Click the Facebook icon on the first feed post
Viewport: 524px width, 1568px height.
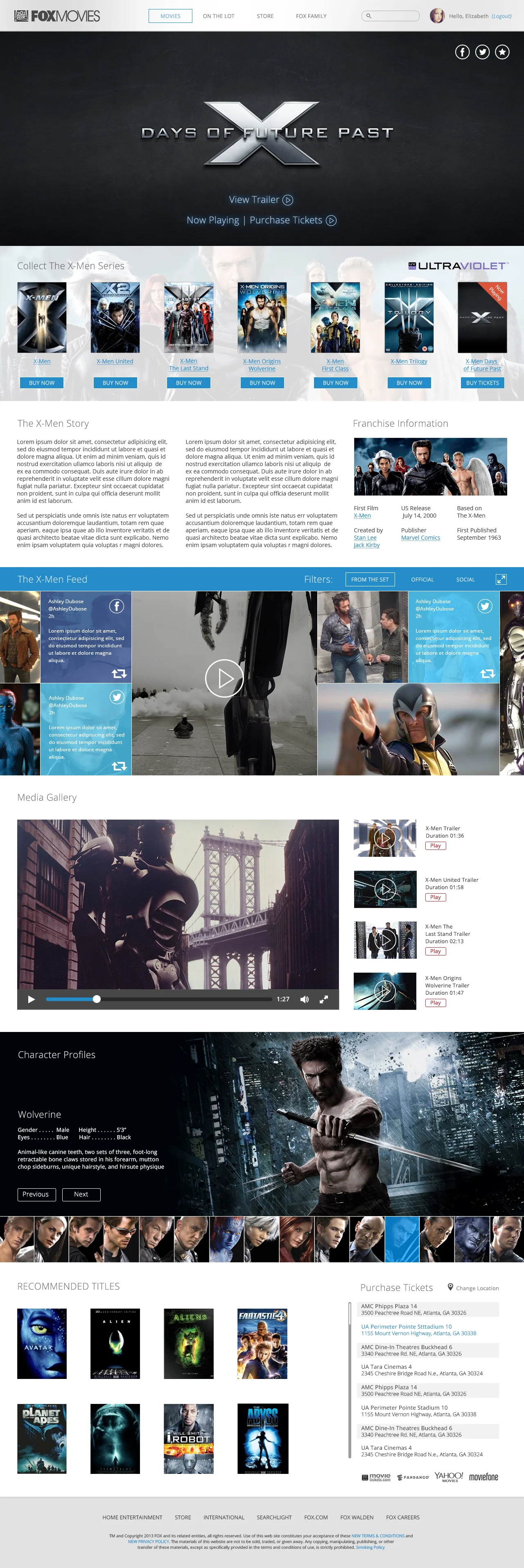[x=116, y=606]
